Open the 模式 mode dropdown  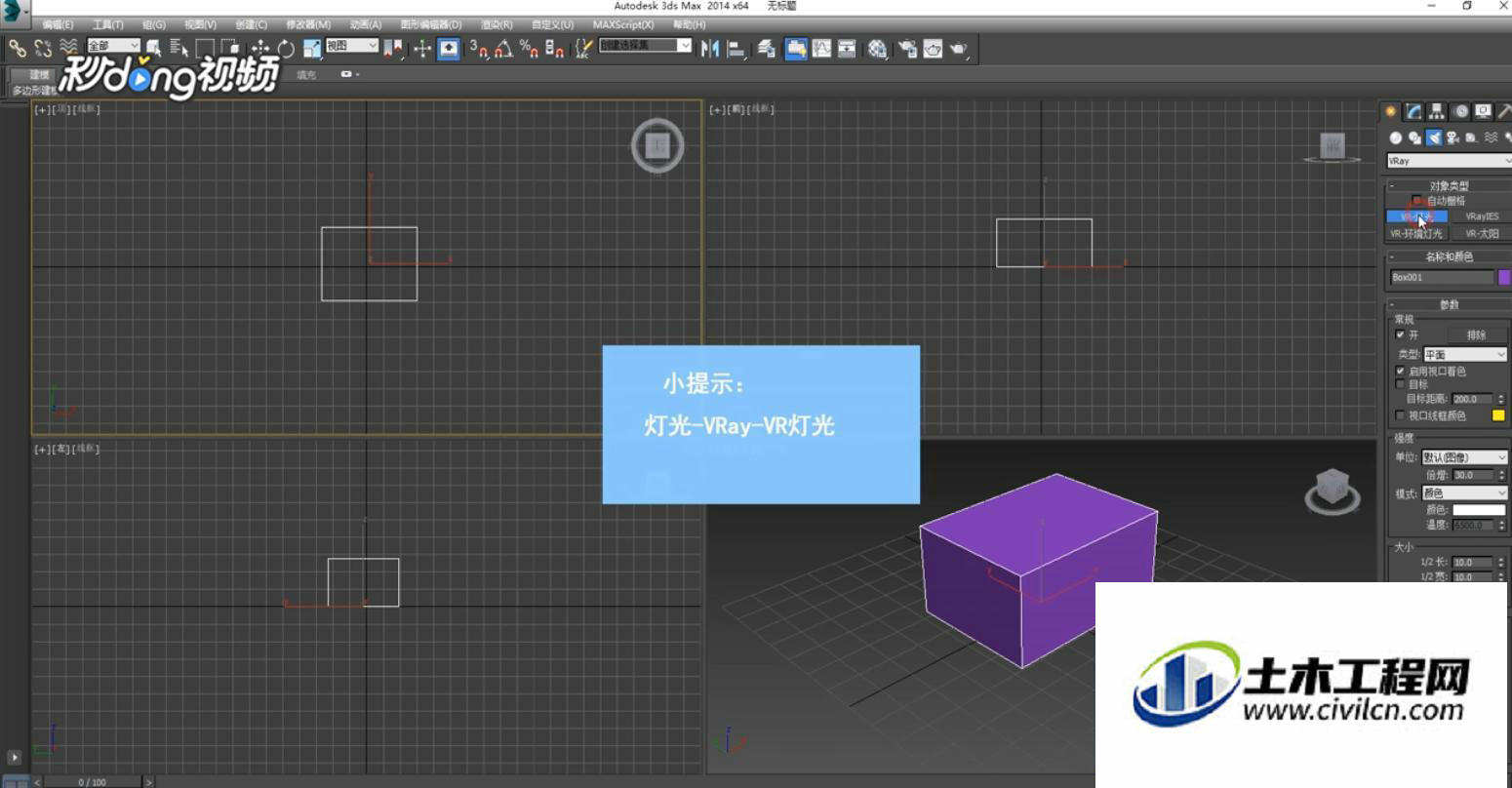[1464, 493]
